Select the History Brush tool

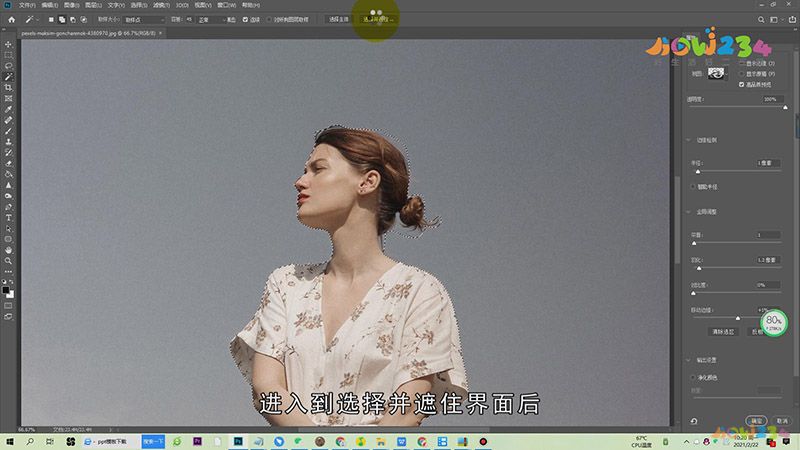tap(8, 153)
